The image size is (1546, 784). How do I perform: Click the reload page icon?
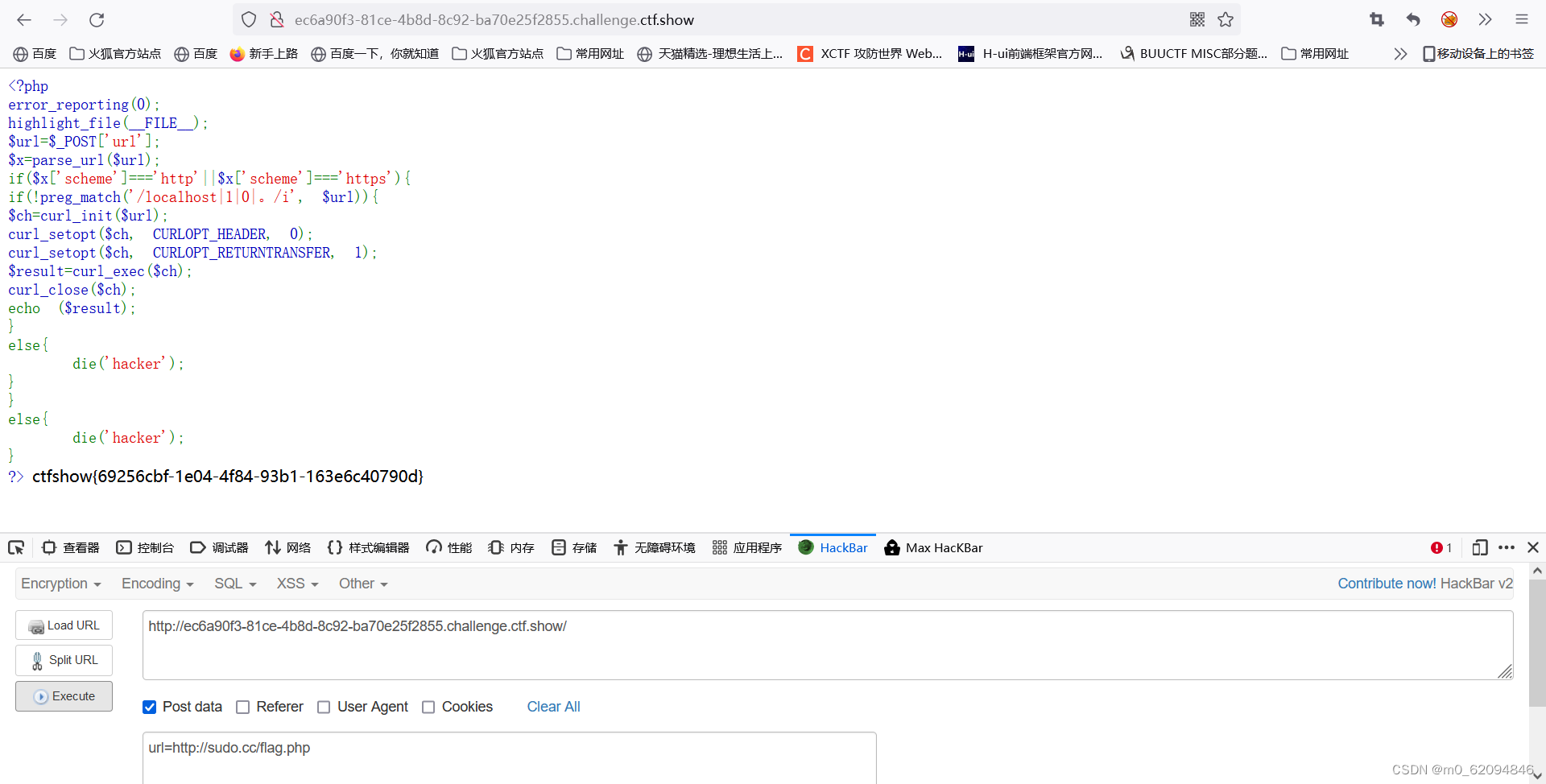pos(97,20)
